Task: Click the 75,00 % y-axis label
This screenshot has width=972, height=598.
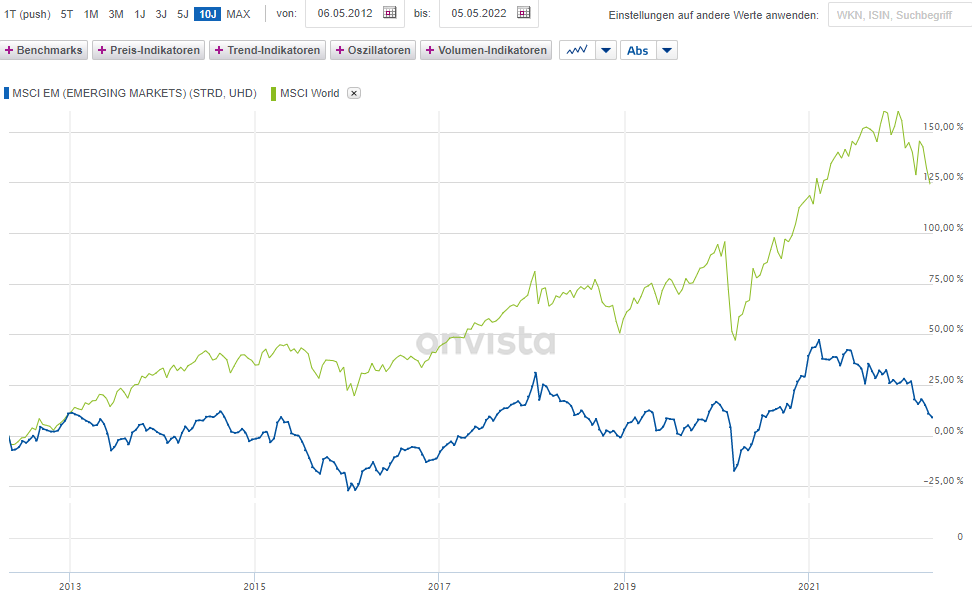Action: point(945,279)
